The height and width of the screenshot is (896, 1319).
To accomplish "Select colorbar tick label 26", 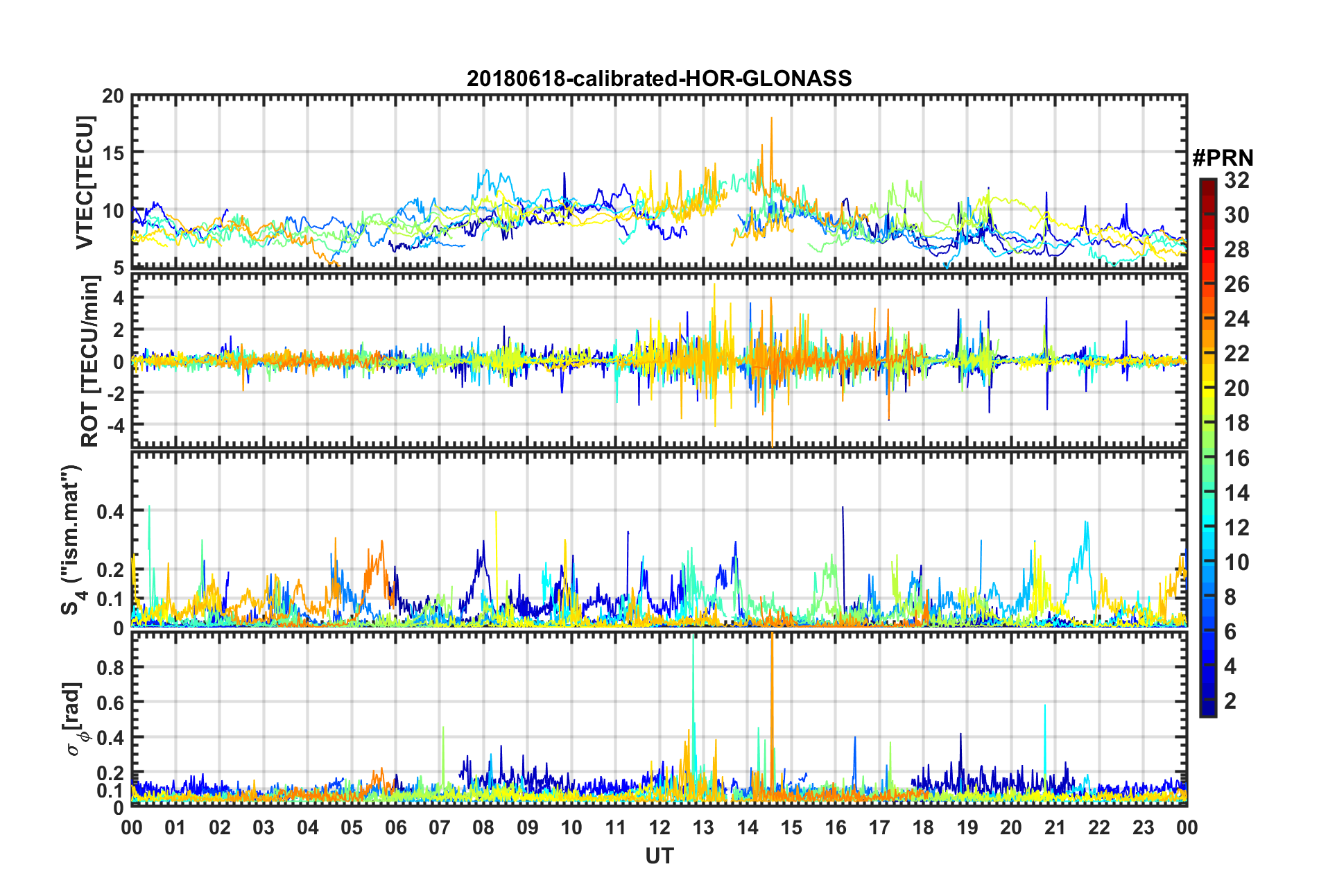I will [1236, 284].
